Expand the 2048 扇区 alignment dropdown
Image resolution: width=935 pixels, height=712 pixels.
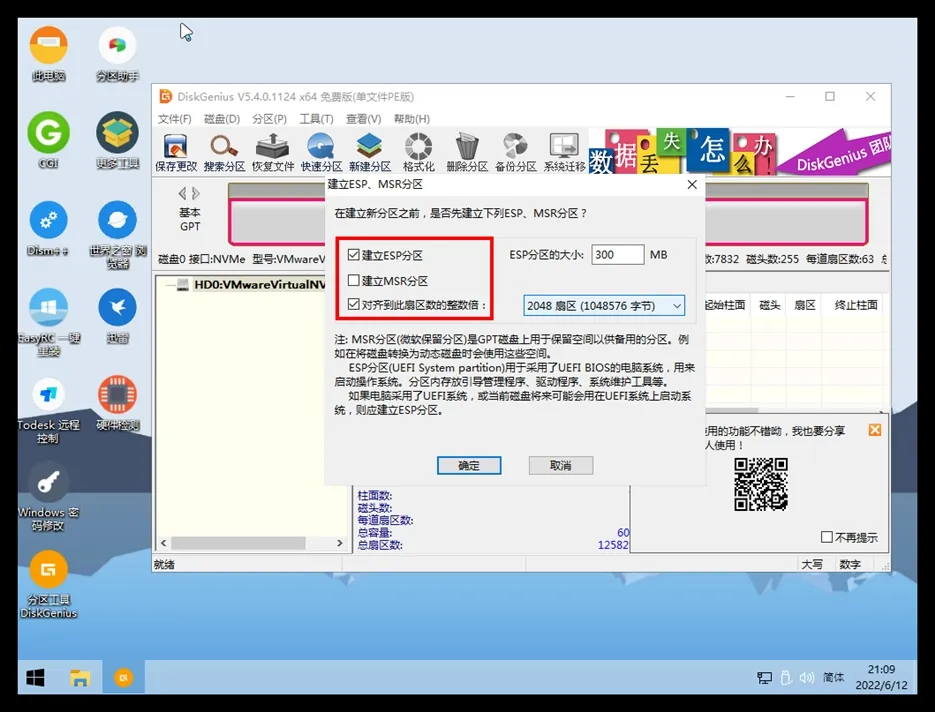coord(604,305)
